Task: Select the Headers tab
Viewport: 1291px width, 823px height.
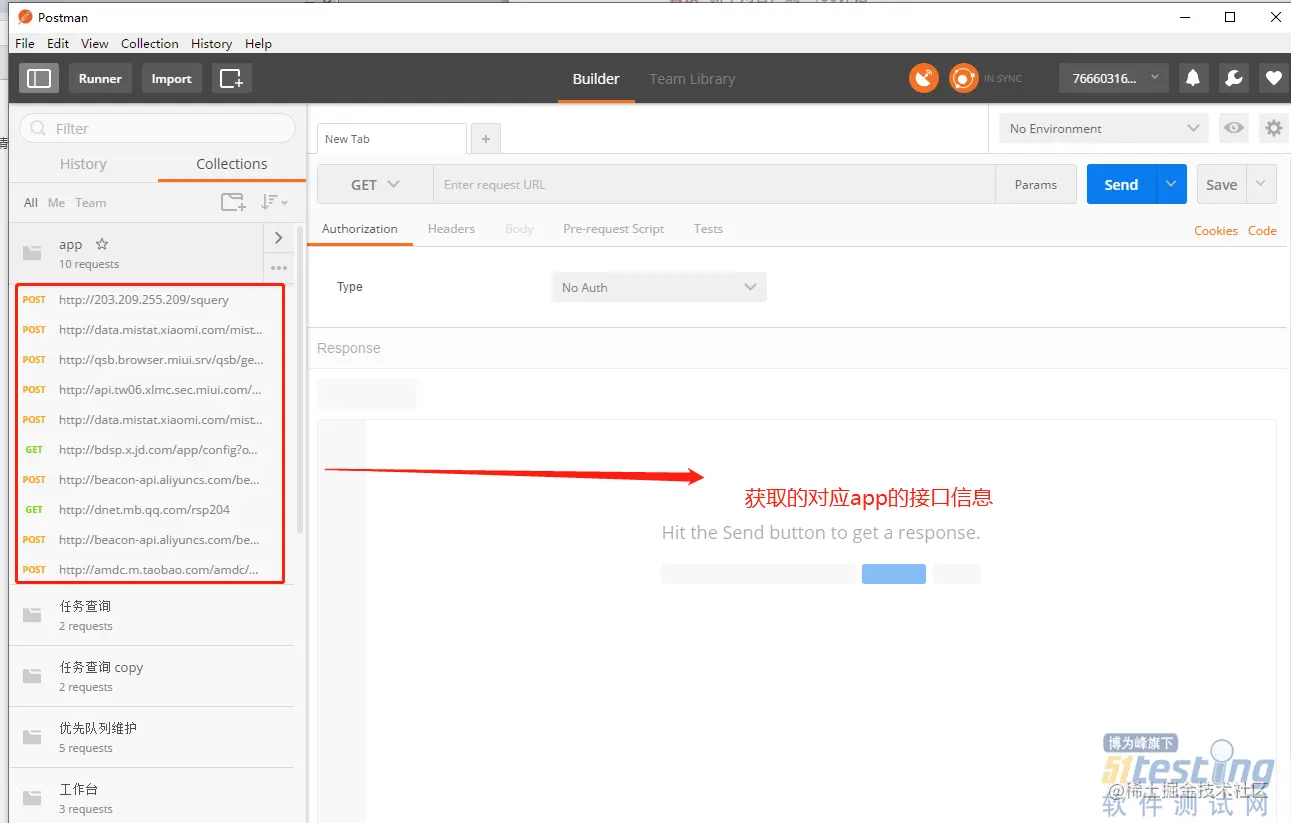Action: coord(451,229)
